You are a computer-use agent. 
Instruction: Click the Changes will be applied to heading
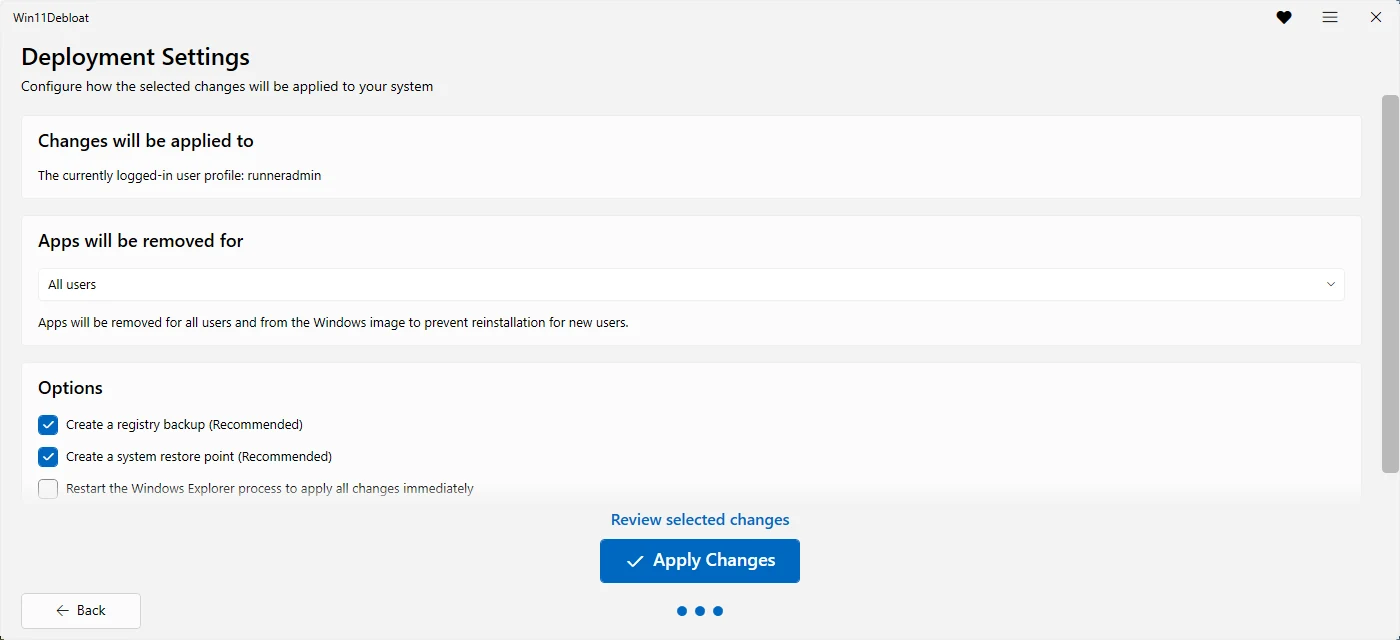(146, 141)
